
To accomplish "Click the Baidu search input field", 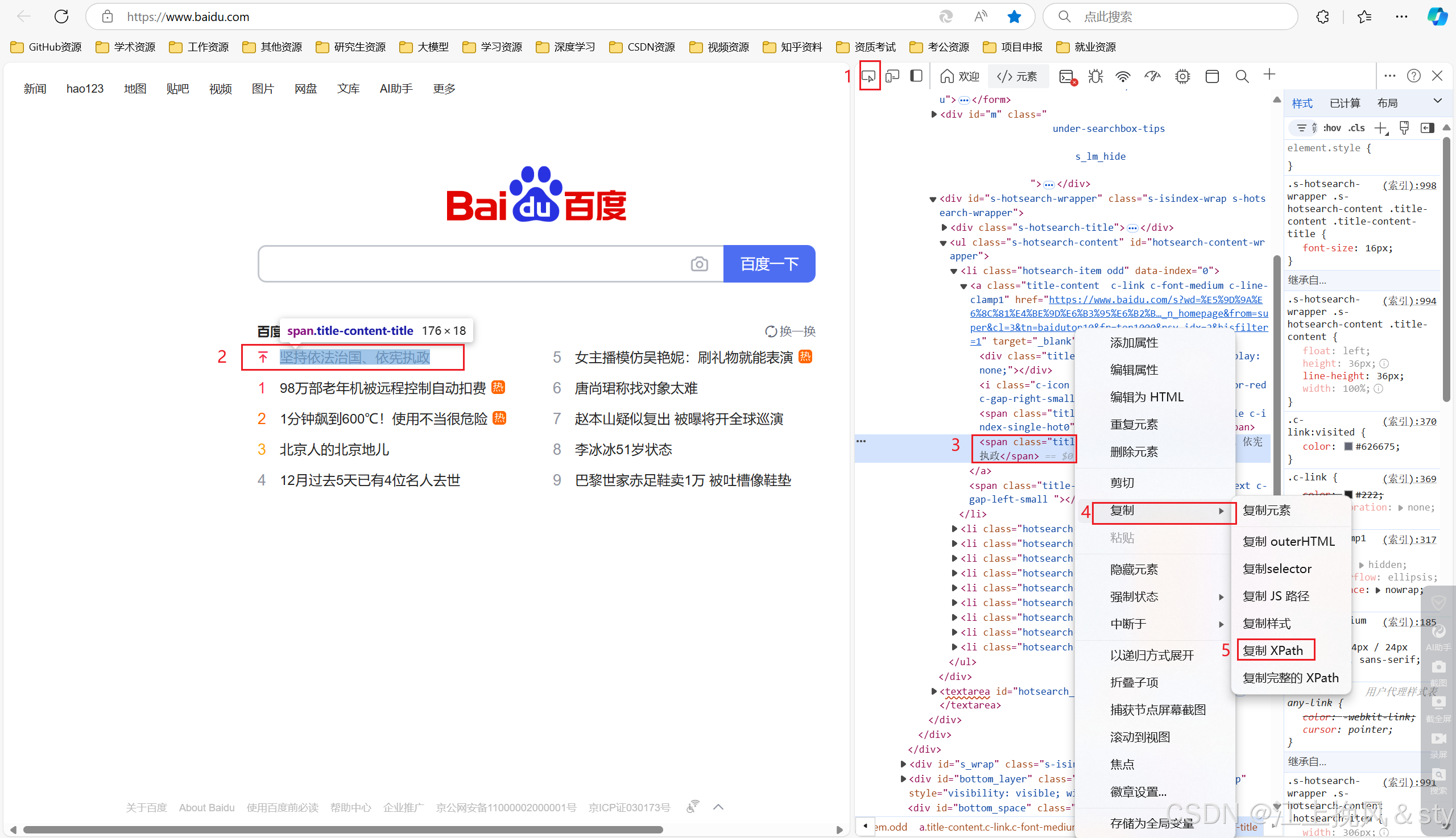I will [474, 264].
